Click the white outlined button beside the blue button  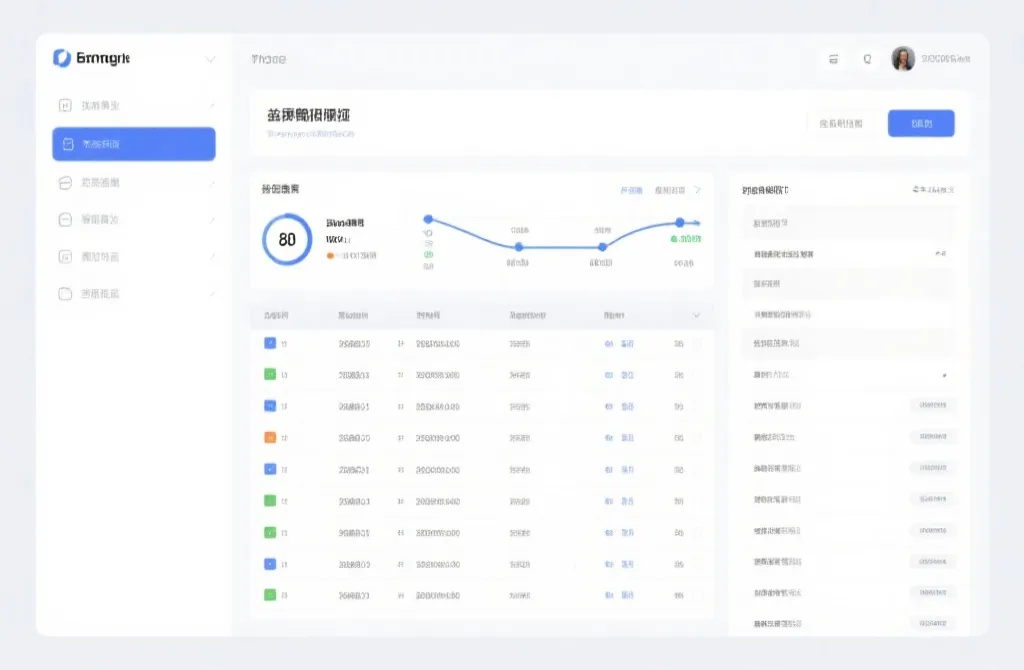840,124
